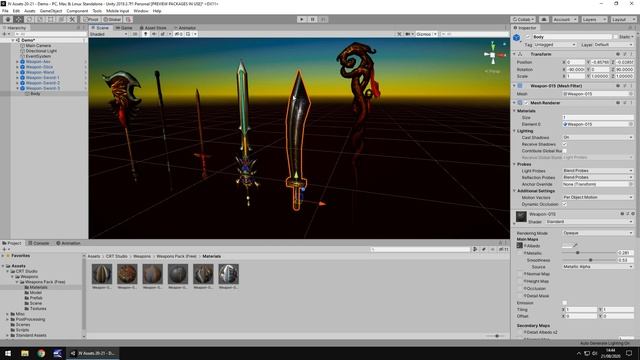Toggle grid visibility icon in Scene toolbar
The image size is (640, 360).
coord(189,34)
